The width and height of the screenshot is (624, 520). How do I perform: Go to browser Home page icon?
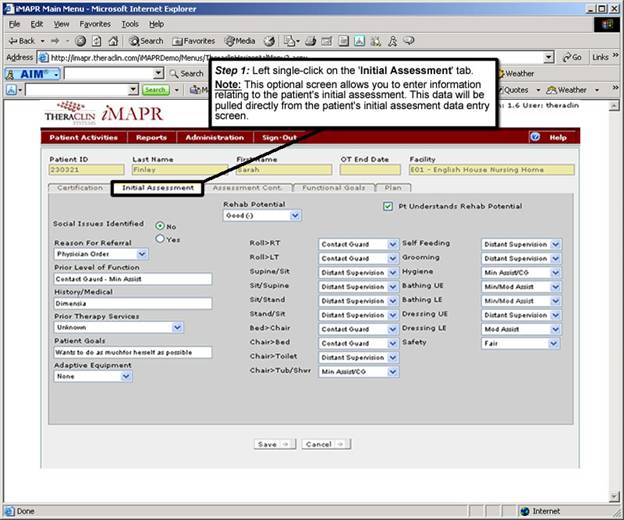tap(113, 41)
